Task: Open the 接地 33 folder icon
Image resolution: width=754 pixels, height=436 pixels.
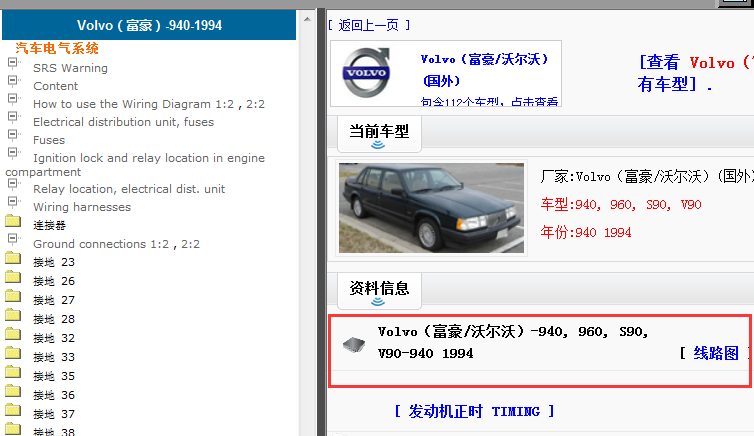Action: [13, 353]
